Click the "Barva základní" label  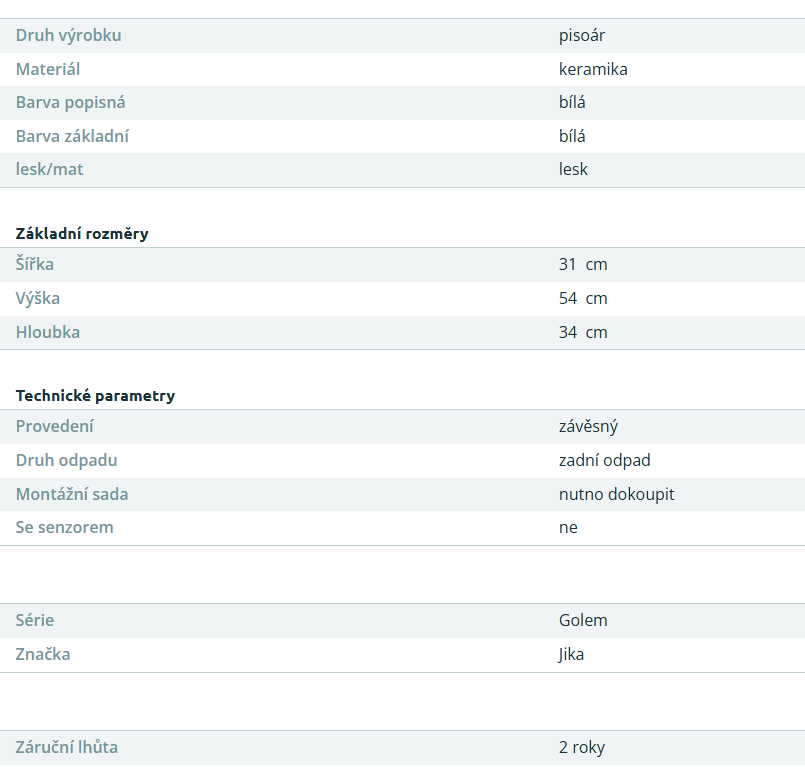pos(72,137)
